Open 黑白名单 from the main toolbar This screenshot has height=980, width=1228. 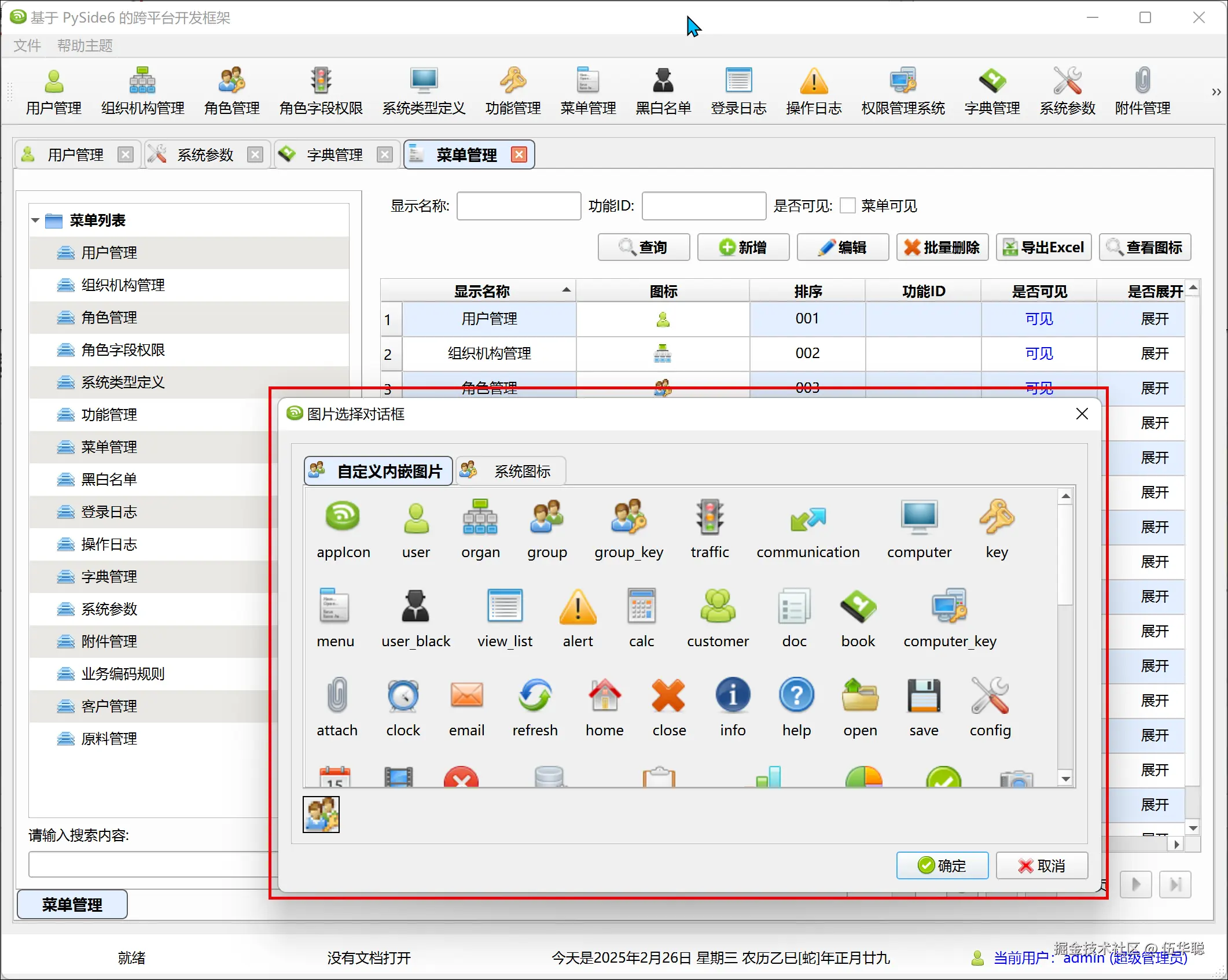click(x=663, y=91)
